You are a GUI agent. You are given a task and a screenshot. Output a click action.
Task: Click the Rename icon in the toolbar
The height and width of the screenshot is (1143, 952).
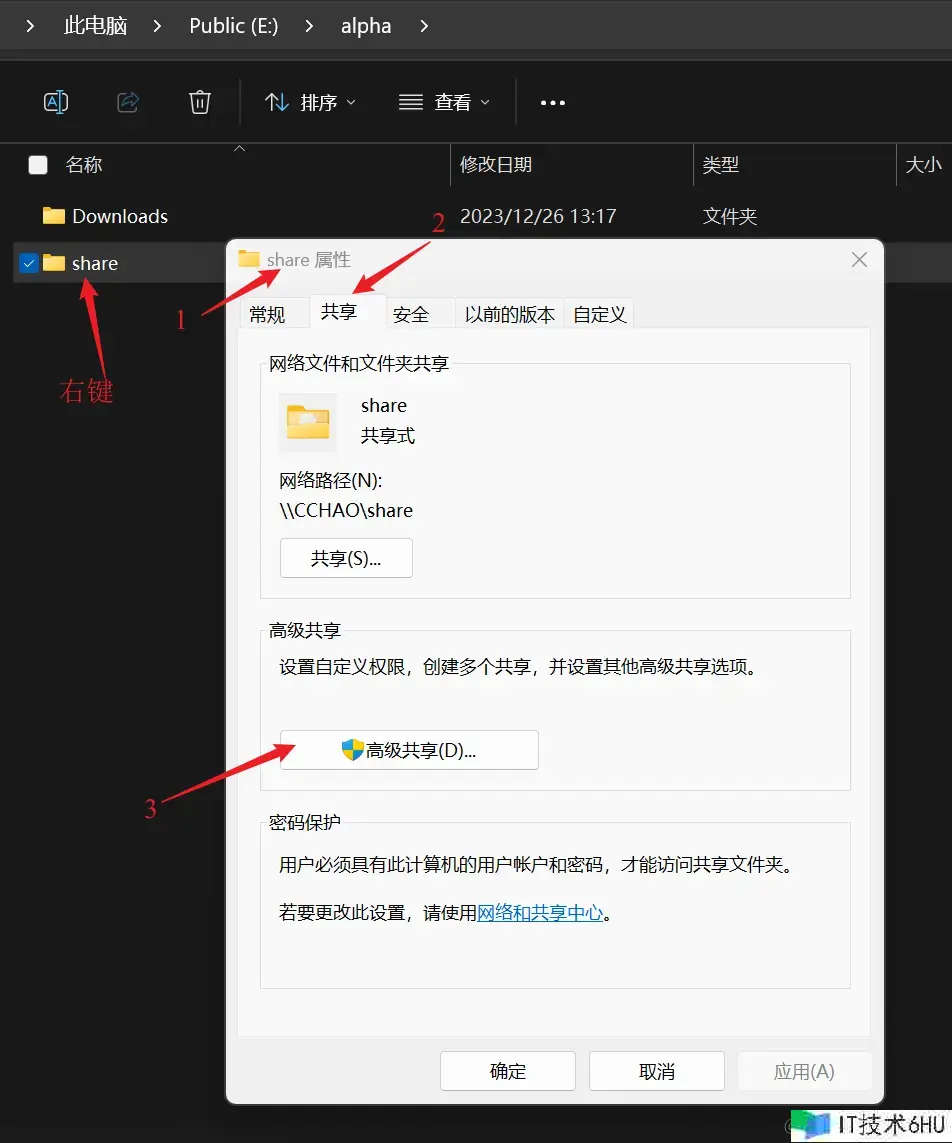pyautogui.click(x=56, y=102)
